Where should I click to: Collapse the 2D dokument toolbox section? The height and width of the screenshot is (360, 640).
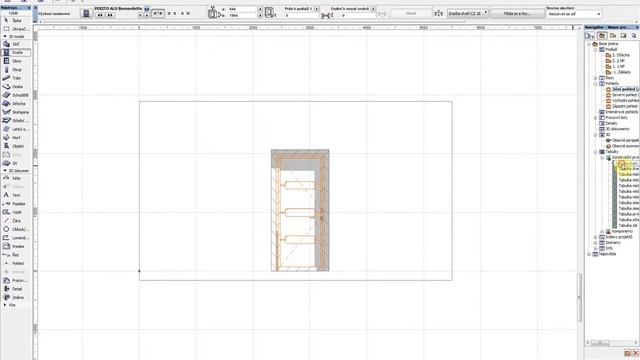pyautogui.click(x=5, y=171)
